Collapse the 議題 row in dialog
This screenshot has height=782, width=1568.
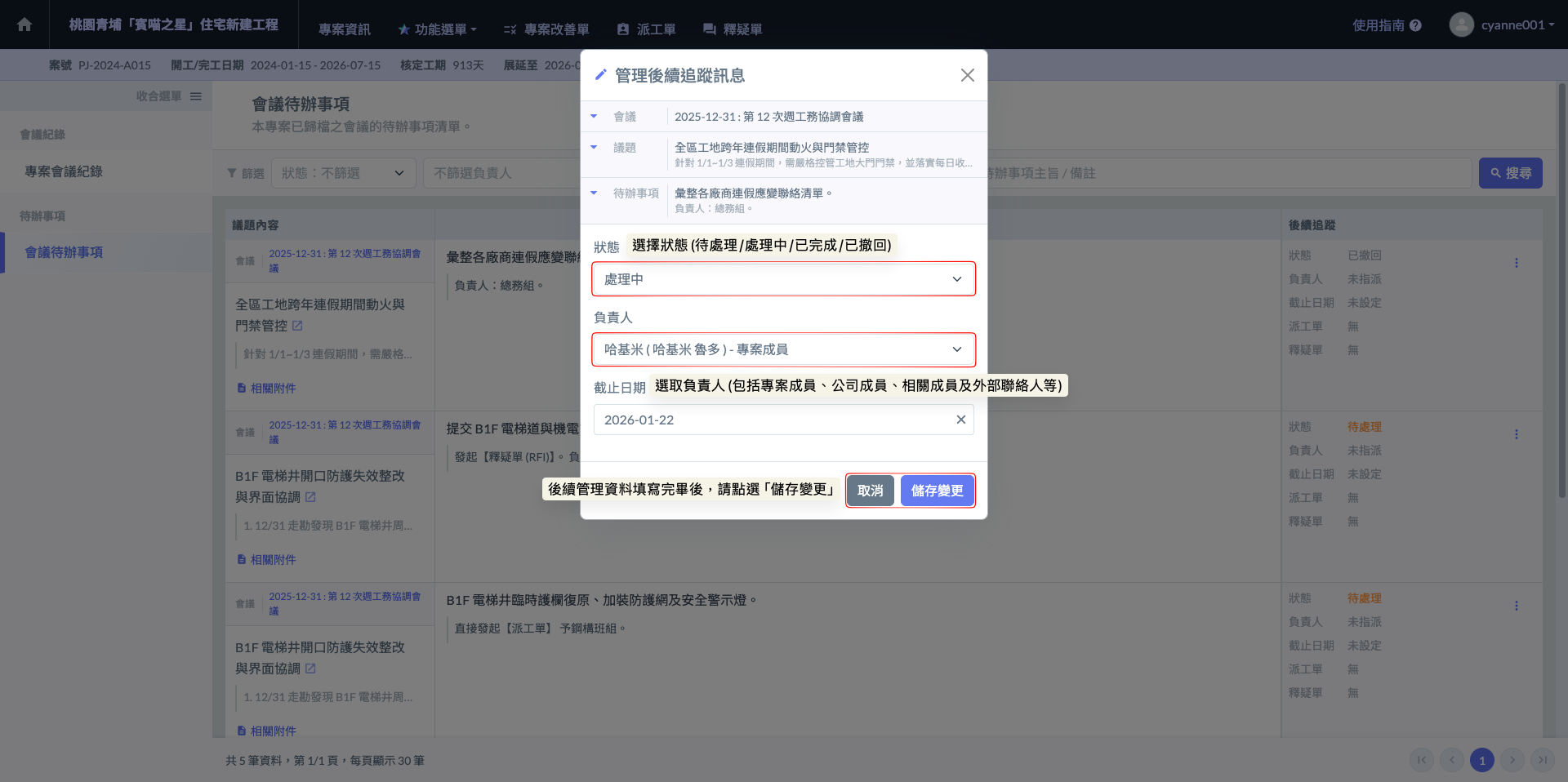point(594,148)
